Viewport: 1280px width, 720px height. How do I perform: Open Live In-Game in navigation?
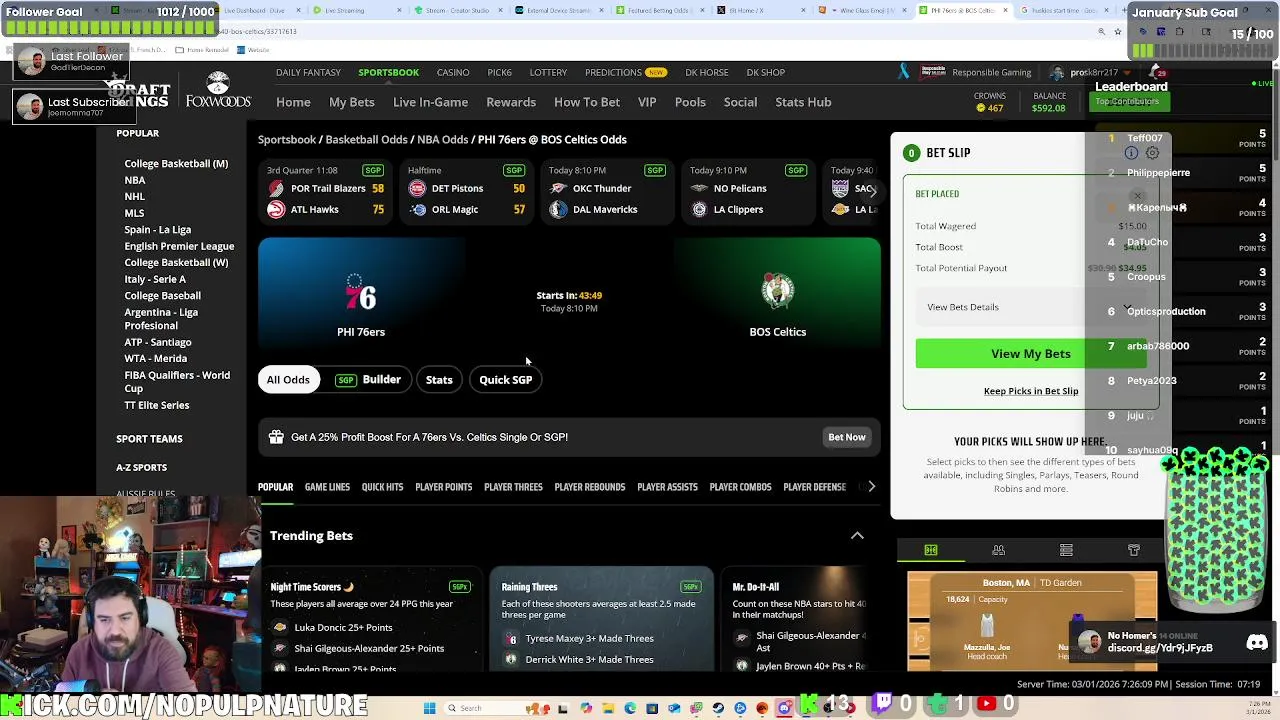tap(430, 102)
